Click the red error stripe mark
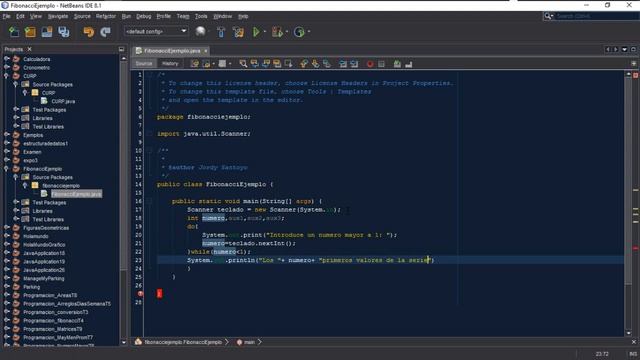Image resolution: width=640 pixels, height=360 pixels. (636, 248)
